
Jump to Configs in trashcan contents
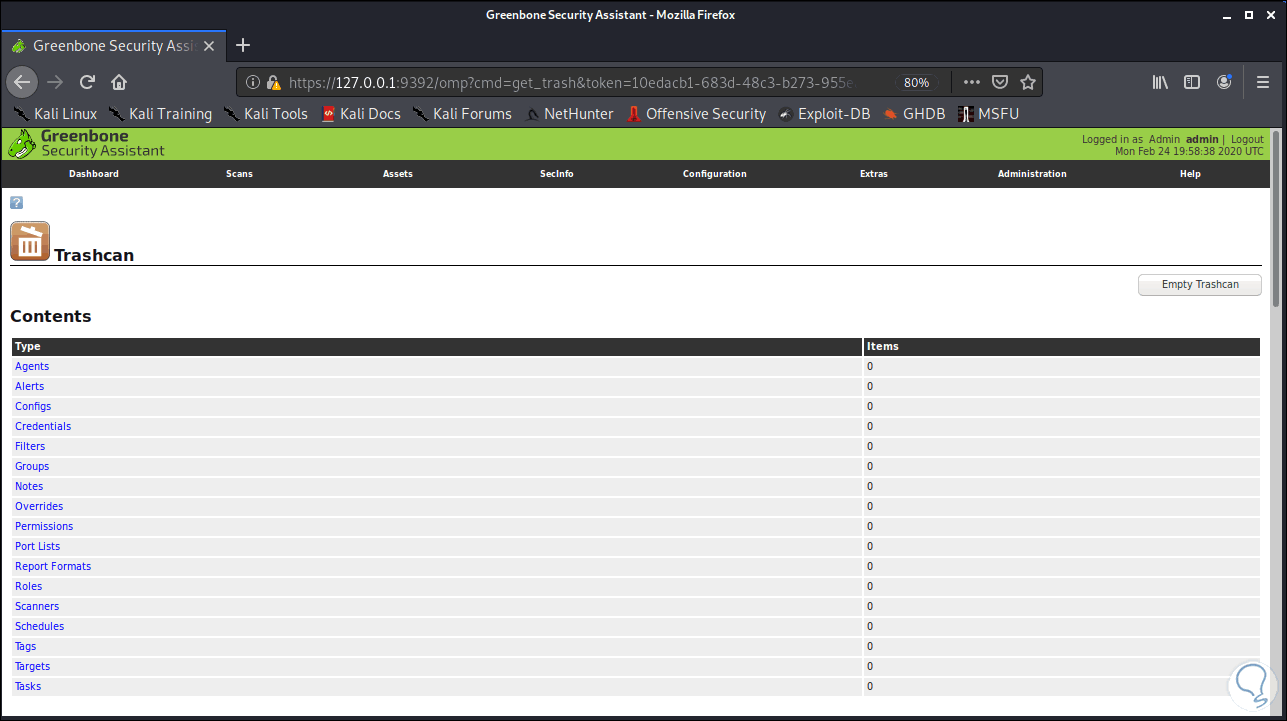33,406
